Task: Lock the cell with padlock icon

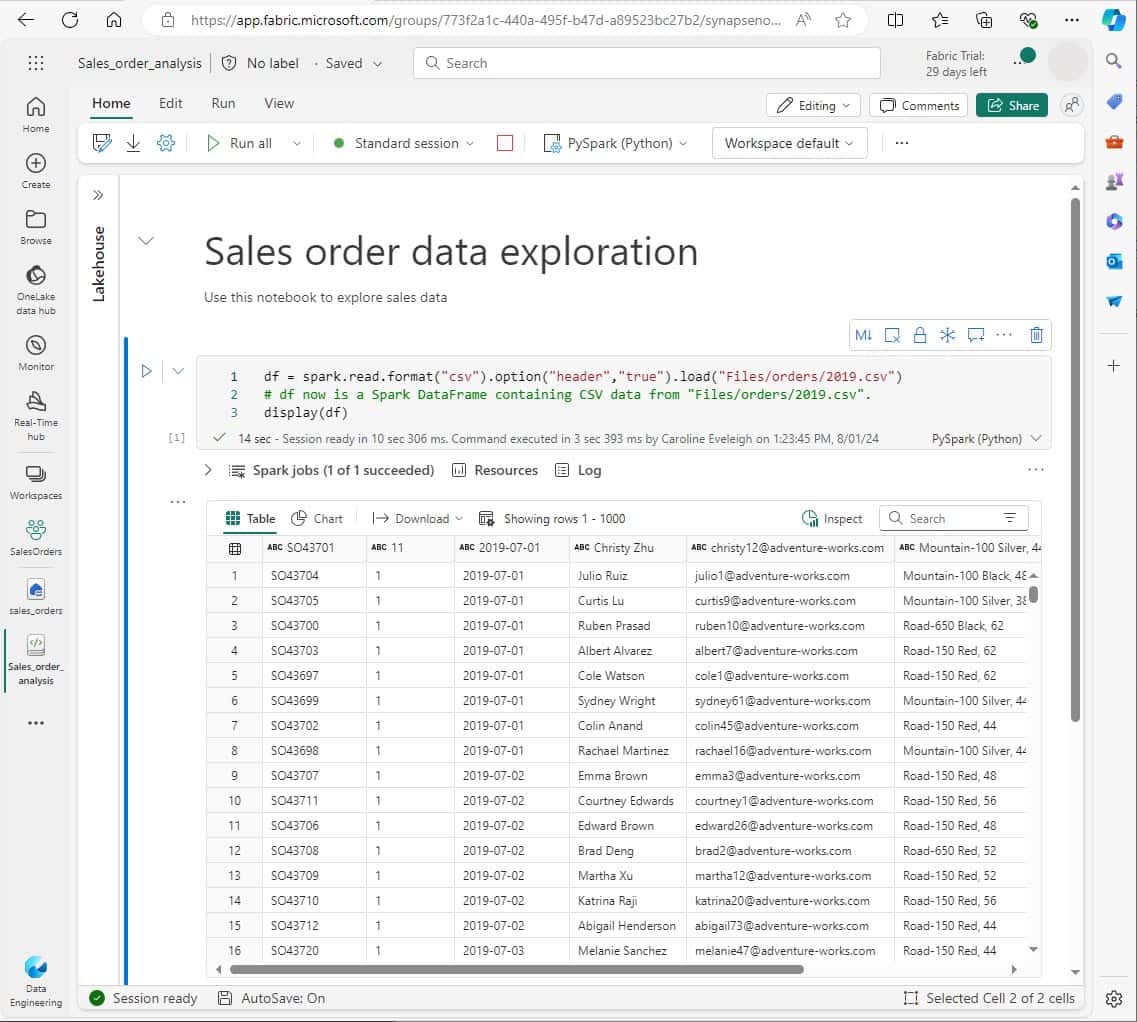Action: click(919, 335)
